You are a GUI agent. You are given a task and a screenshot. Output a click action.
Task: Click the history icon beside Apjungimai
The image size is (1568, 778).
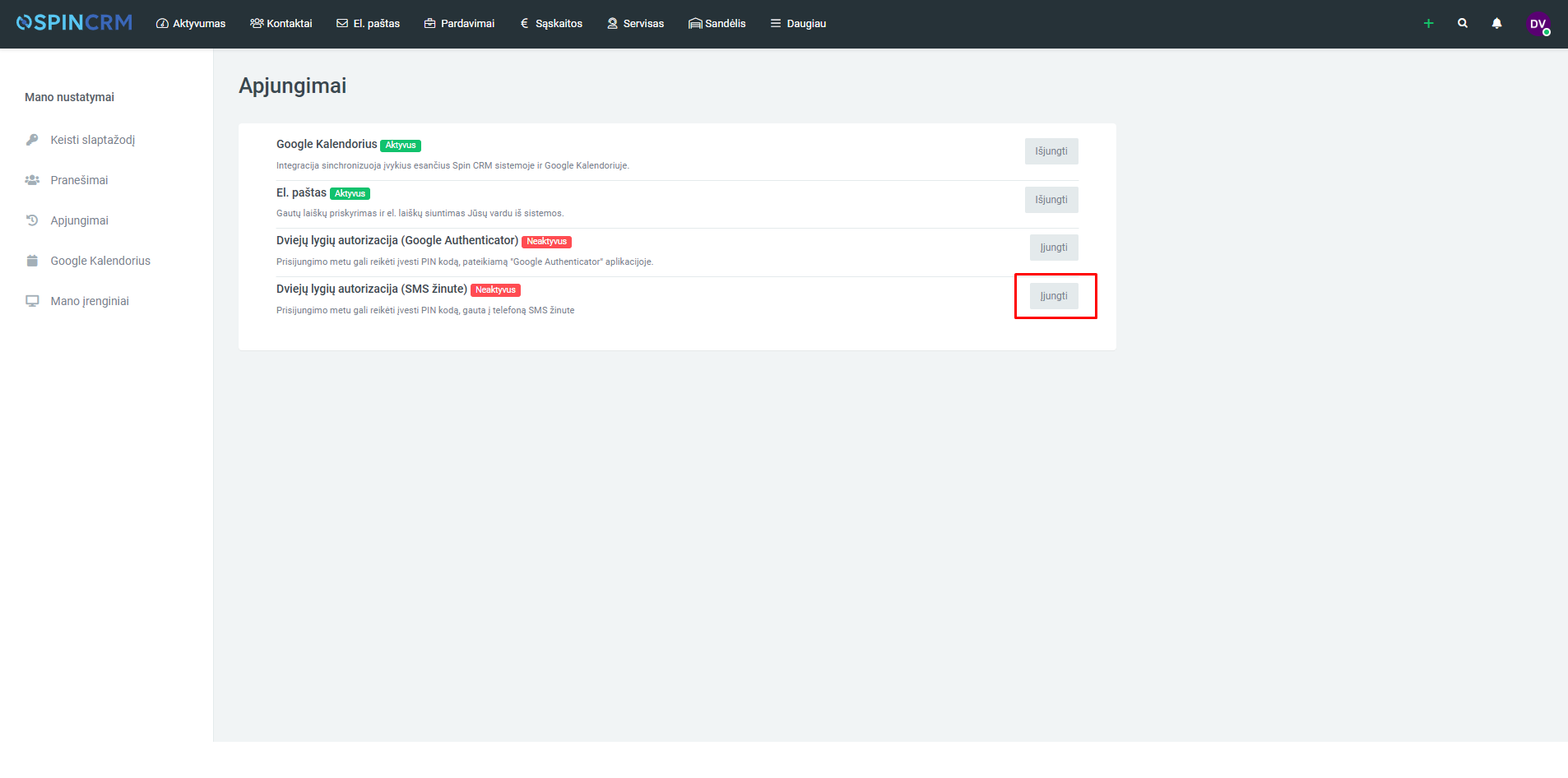[32, 220]
